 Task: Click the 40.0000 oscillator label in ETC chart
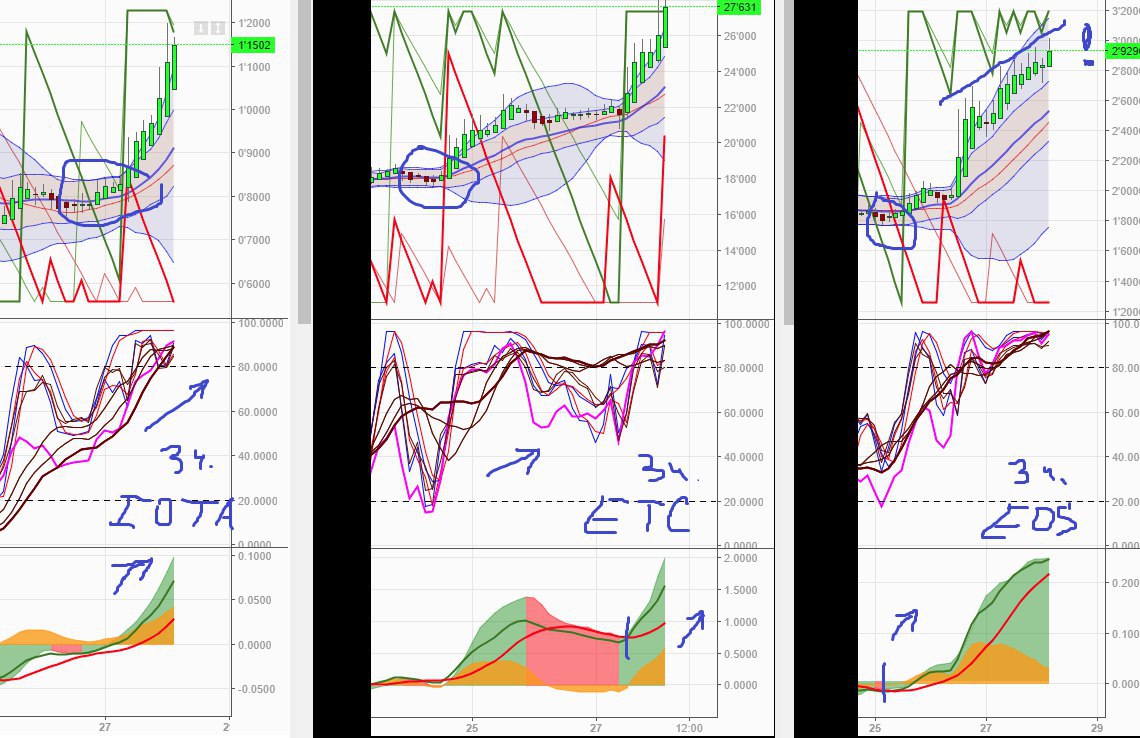pos(744,457)
